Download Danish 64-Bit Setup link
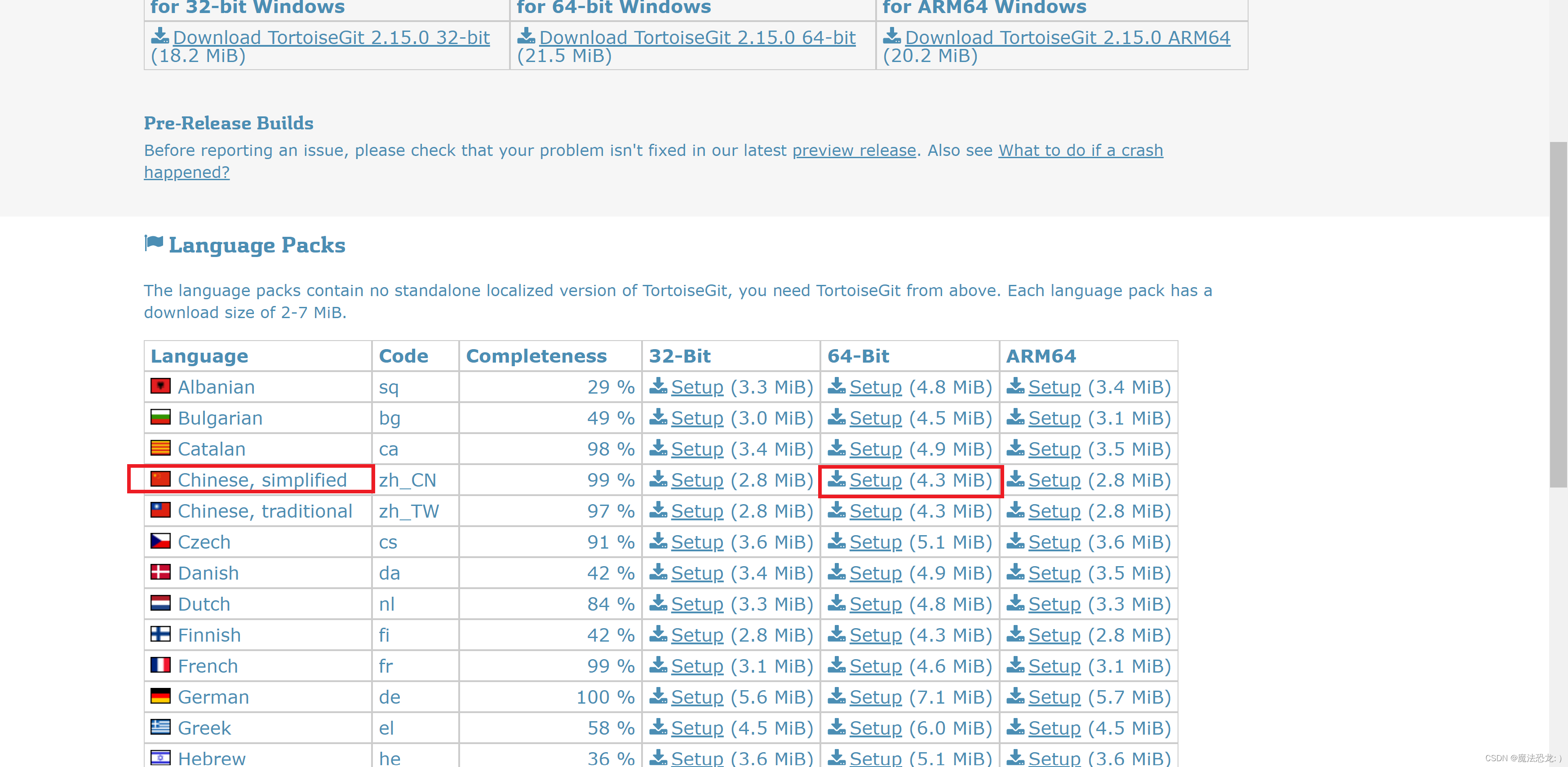Screen dimensions: 1568x767 pyautogui.click(x=875, y=573)
